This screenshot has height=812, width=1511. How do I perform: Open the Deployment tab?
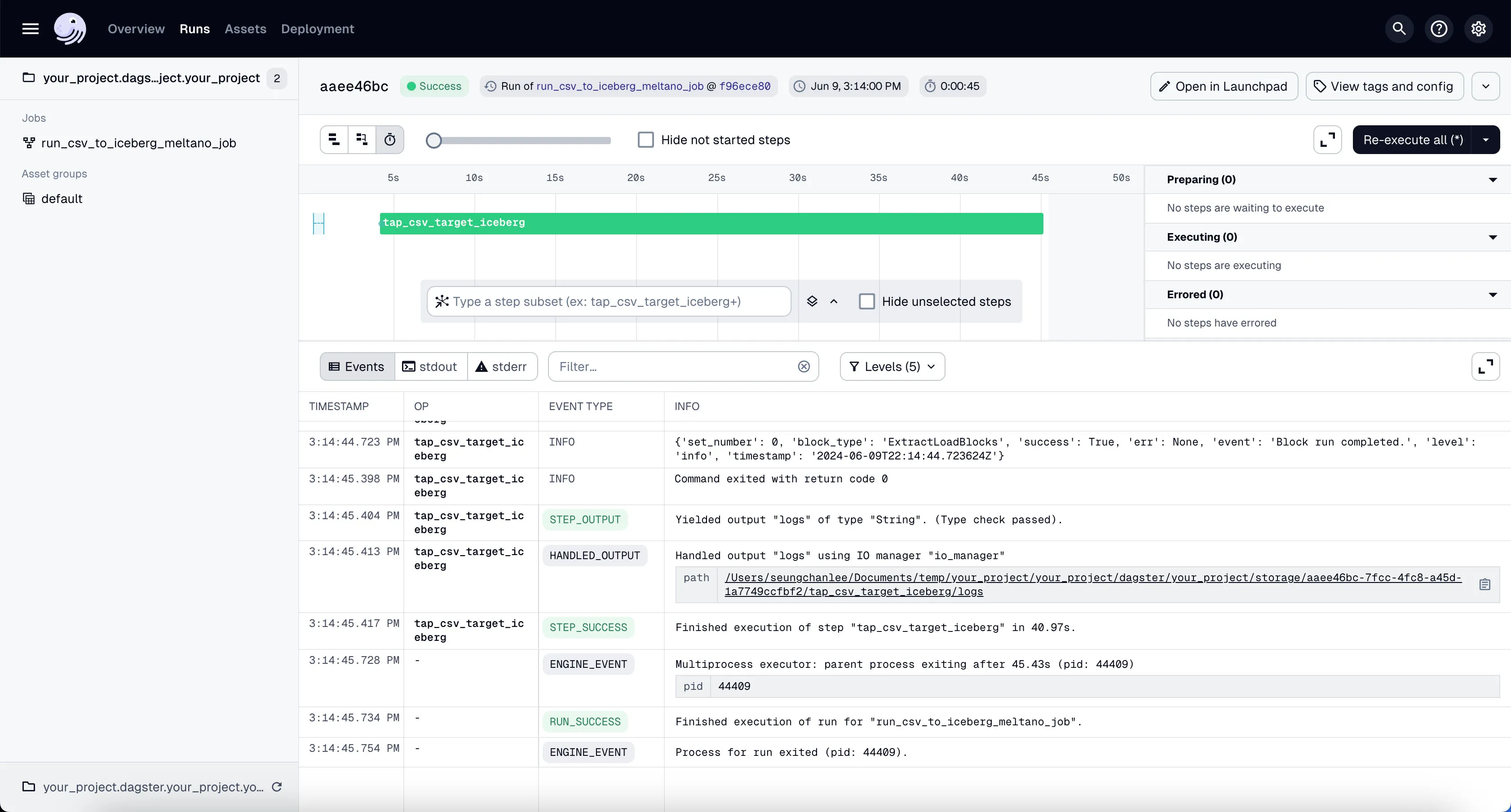(x=317, y=29)
